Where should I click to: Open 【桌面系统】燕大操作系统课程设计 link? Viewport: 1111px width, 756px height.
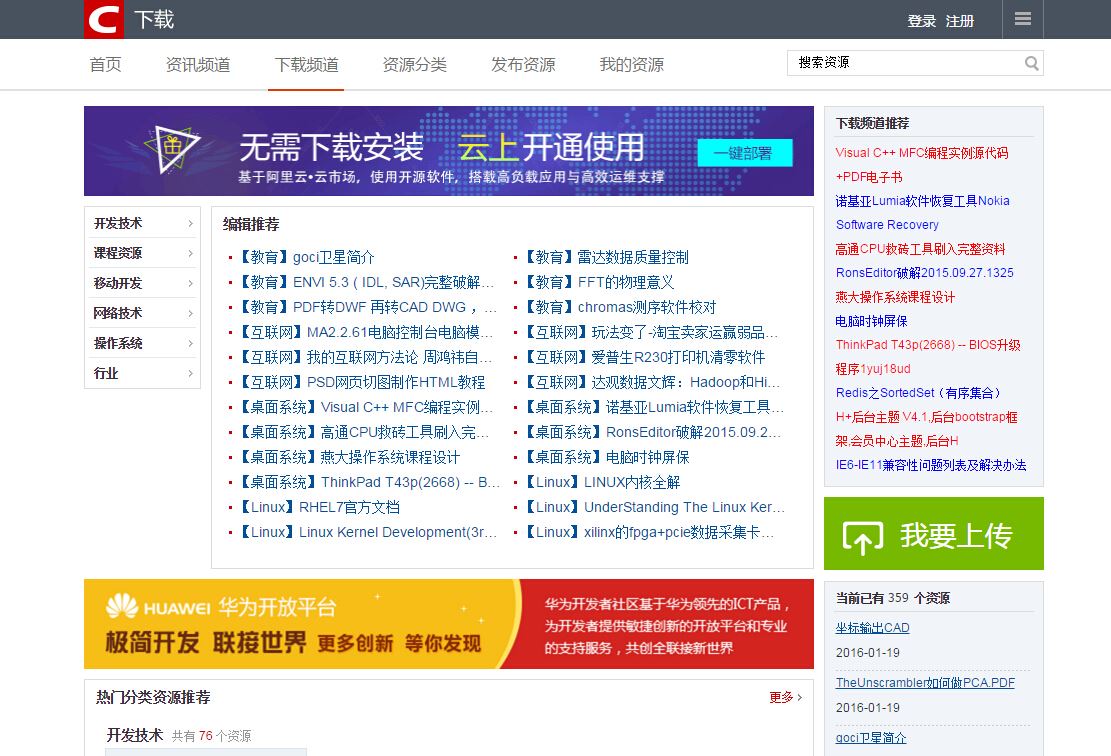(349, 457)
